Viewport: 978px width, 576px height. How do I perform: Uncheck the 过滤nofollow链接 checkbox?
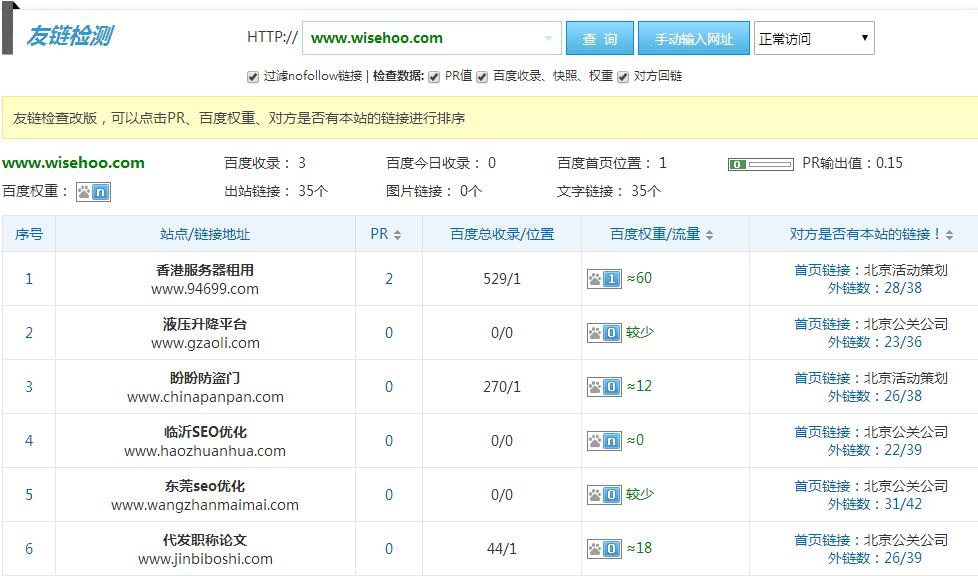(253, 75)
